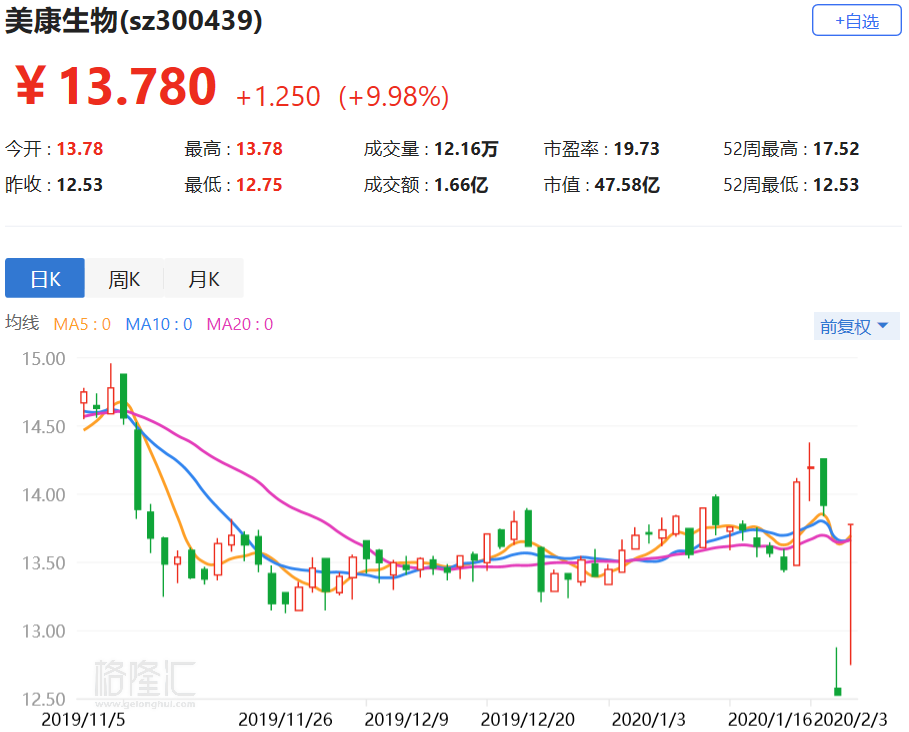Click the 2020/2/3 date axis label
The height and width of the screenshot is (732, 909).
point(850,720)
